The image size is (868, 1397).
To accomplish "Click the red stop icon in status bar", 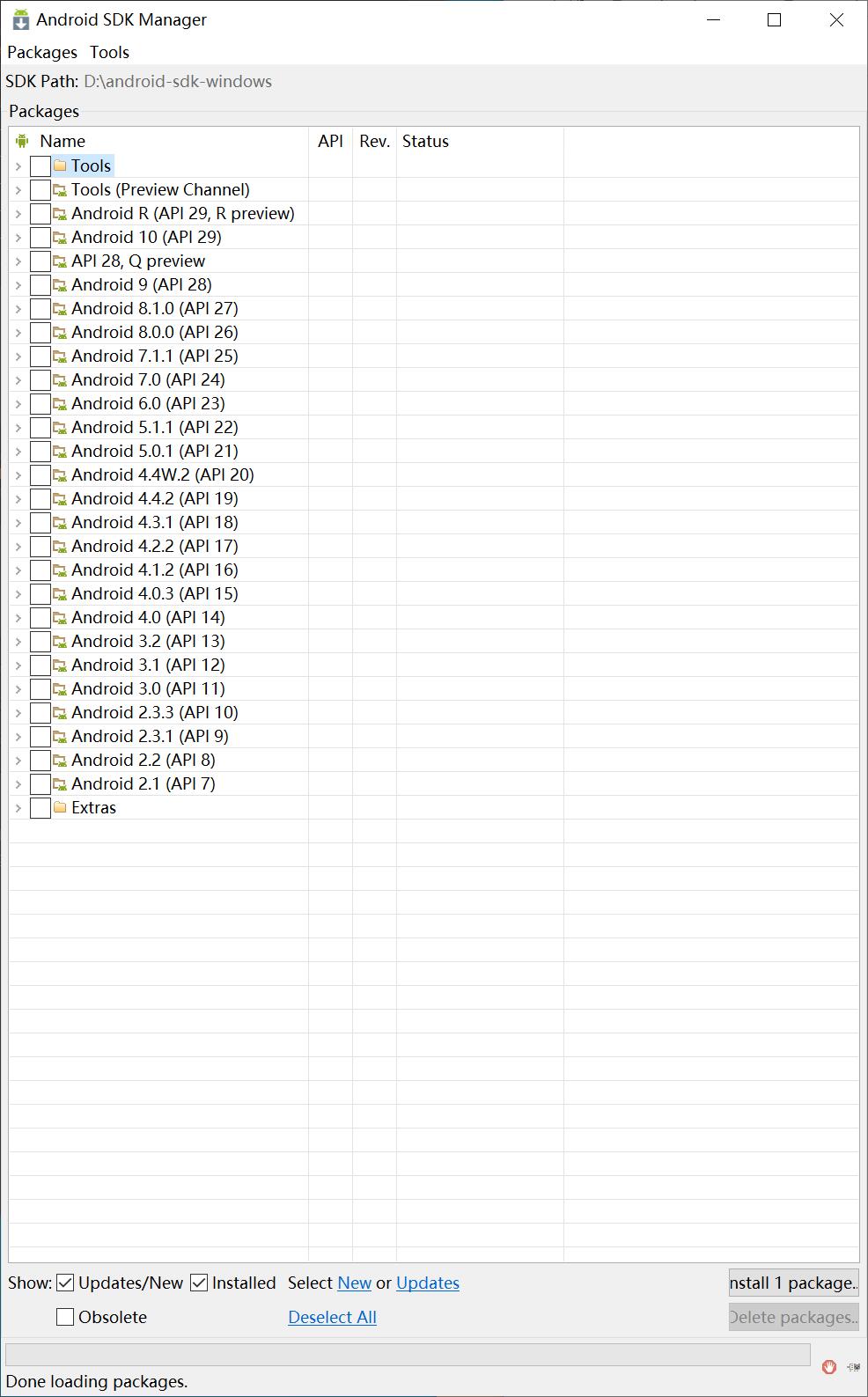I will pos(828,1366).
